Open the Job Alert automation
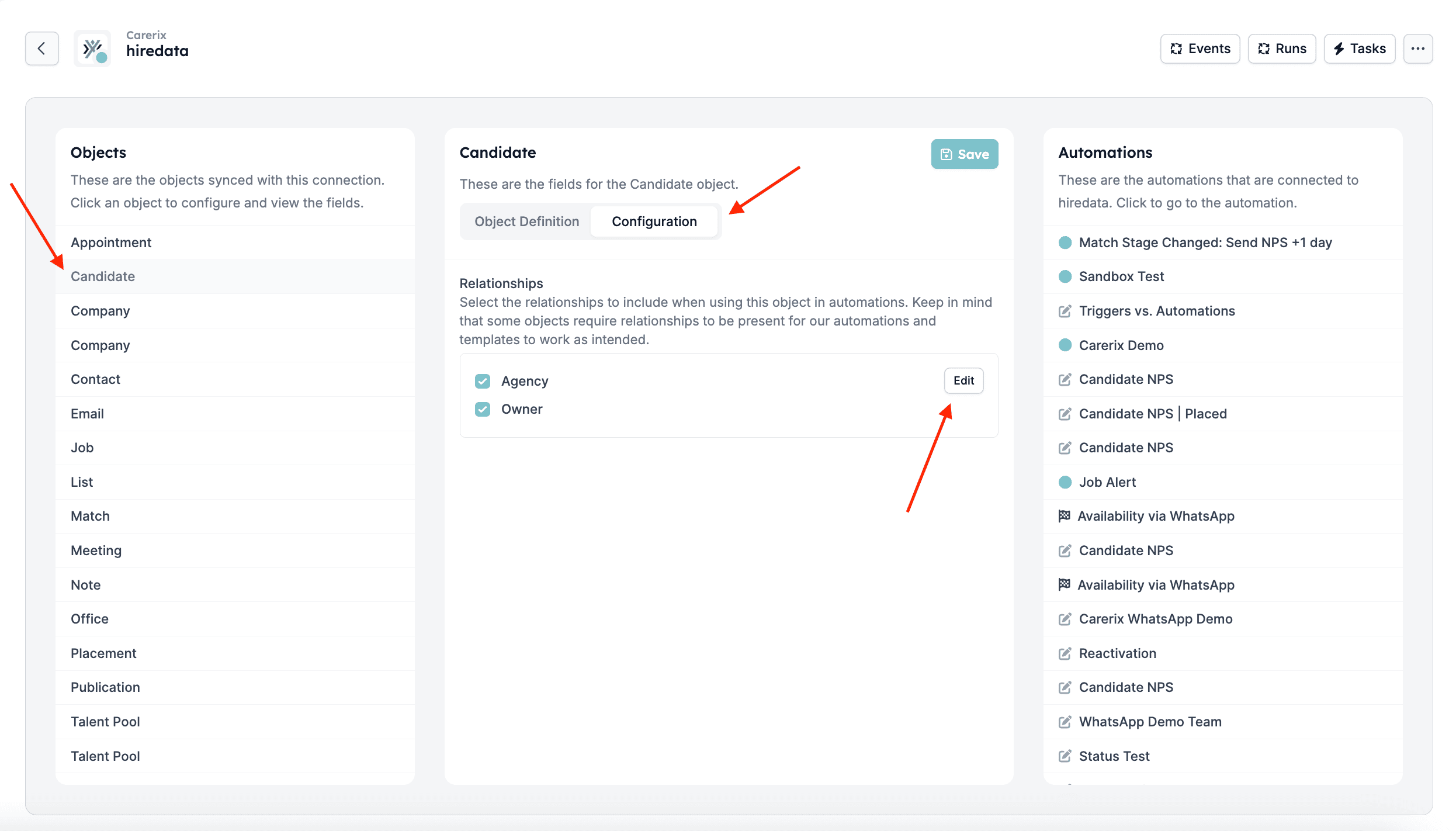The width and height of the screenshot is (1456, 831). [1223, 482]
